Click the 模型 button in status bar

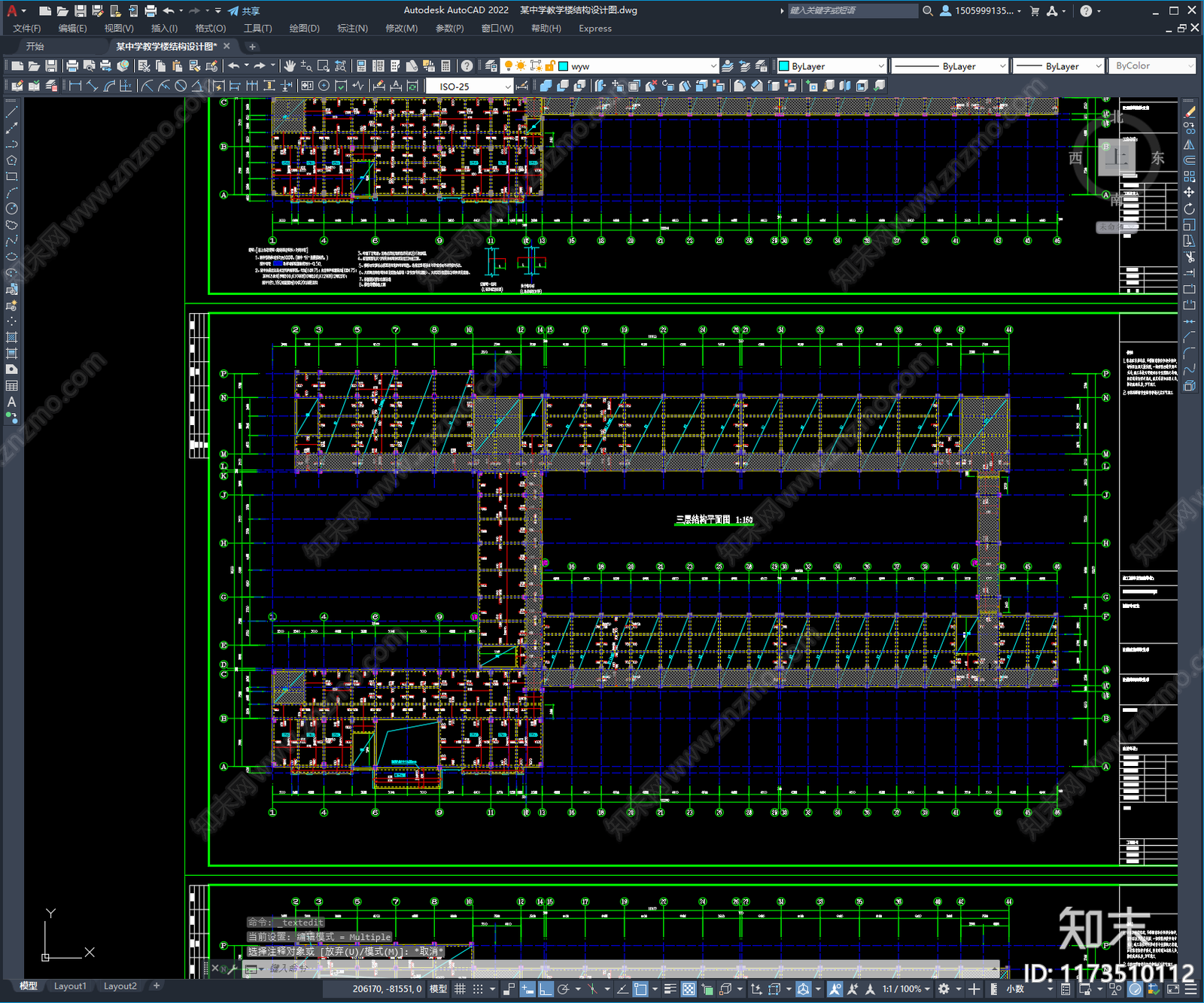tap(438, 989)
